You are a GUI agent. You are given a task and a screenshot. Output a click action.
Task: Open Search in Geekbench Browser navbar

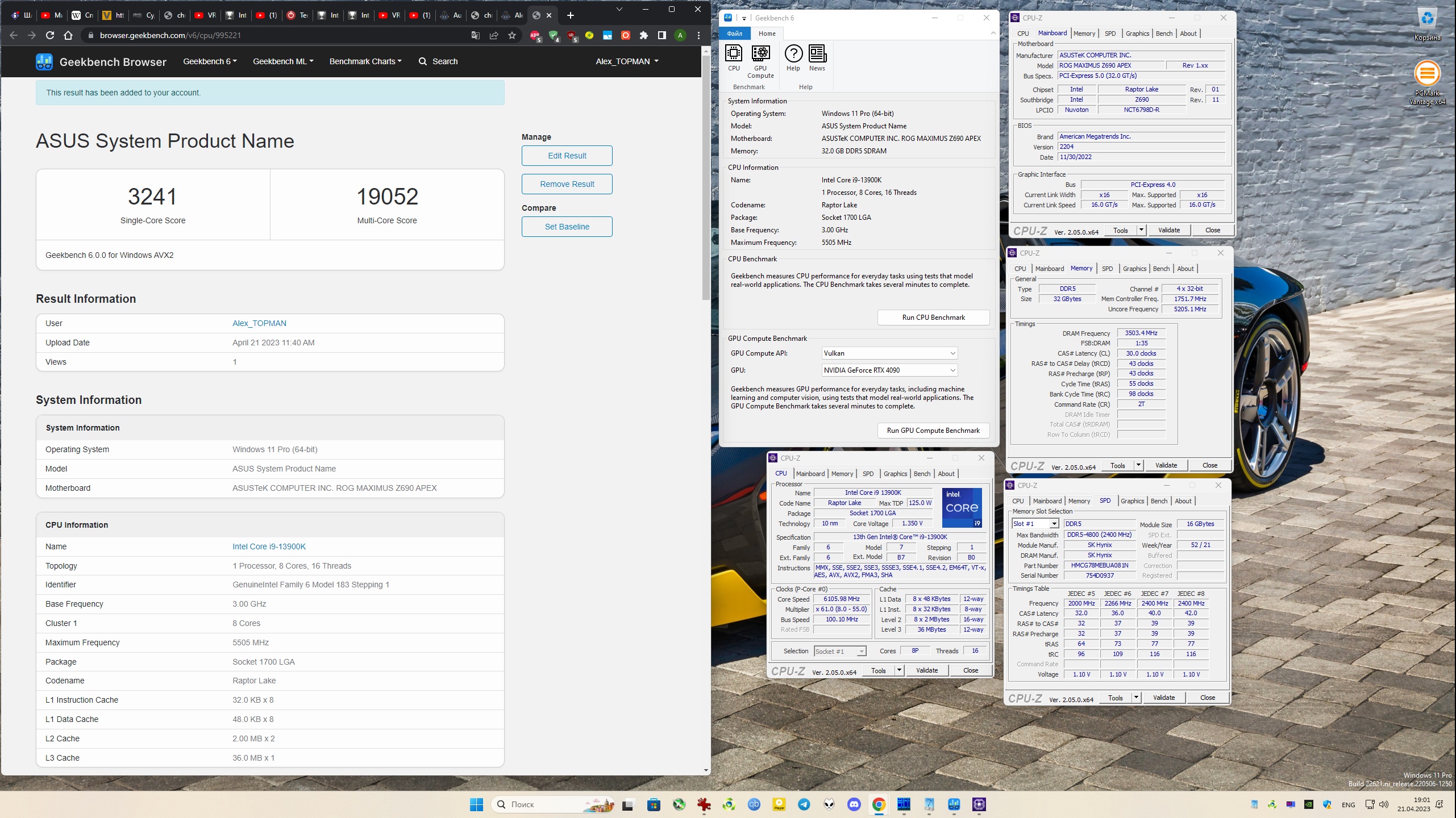[438, 61]
